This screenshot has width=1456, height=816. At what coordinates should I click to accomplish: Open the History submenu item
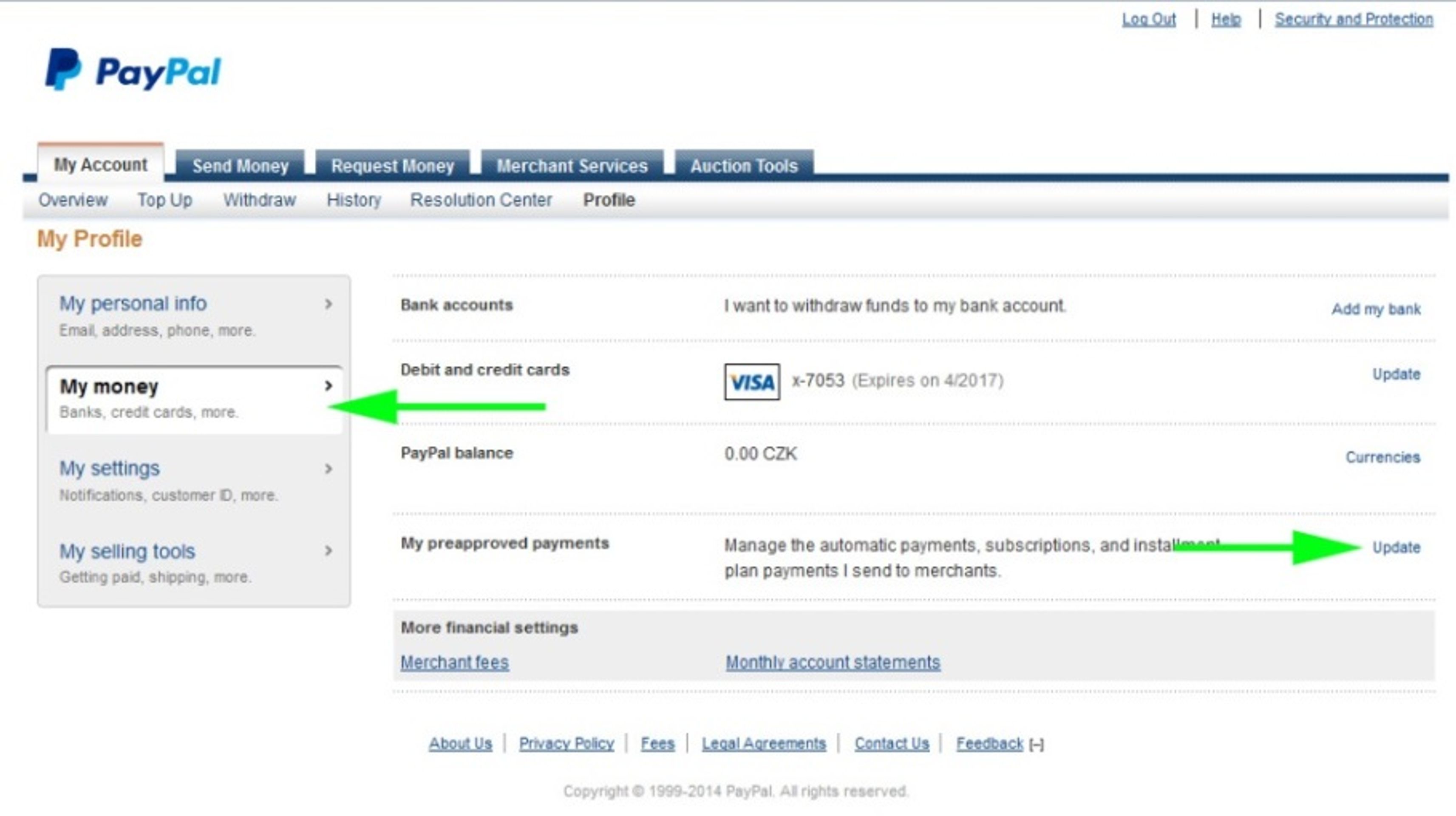[354, 200]
